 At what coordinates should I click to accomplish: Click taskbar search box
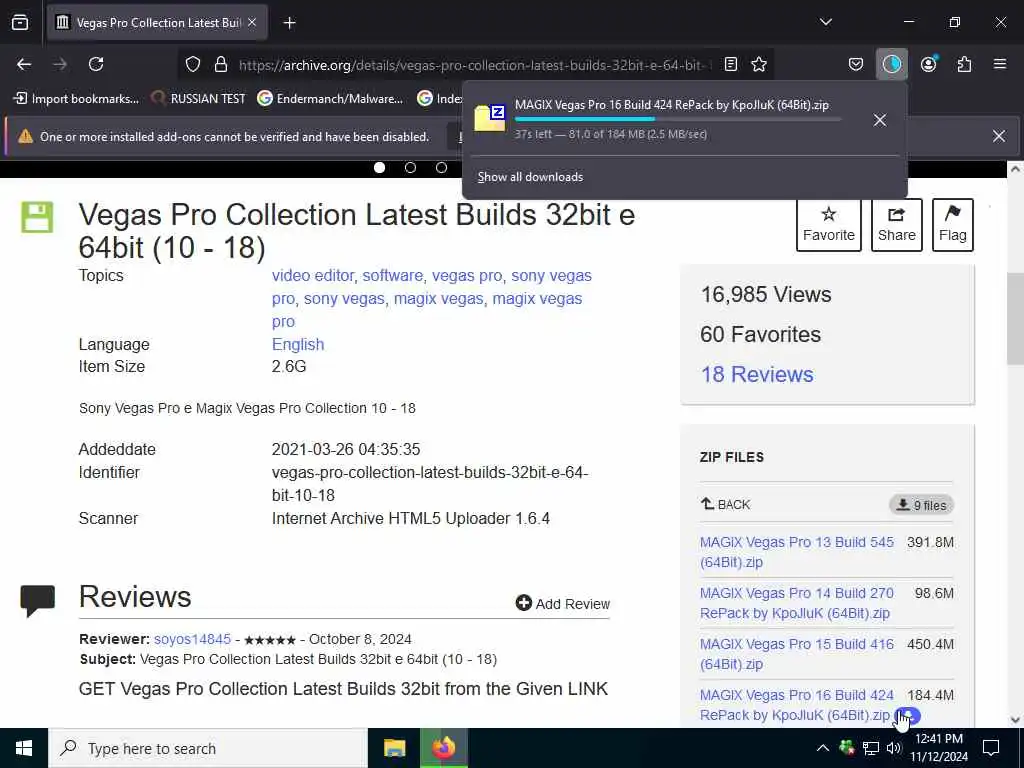click(208, 748)
